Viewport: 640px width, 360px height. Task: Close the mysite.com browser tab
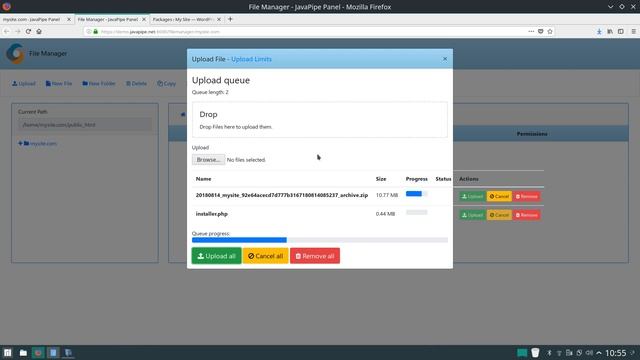click(x=69, y=19)
